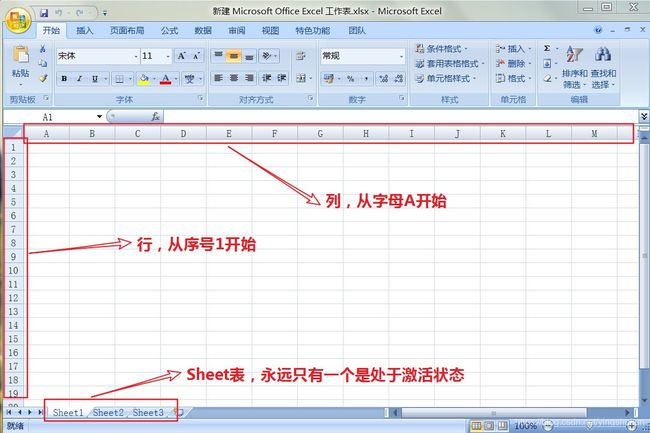Click the Copy icon
The height and width of the screenshot is (433, 650).
[x=43, y=63]
